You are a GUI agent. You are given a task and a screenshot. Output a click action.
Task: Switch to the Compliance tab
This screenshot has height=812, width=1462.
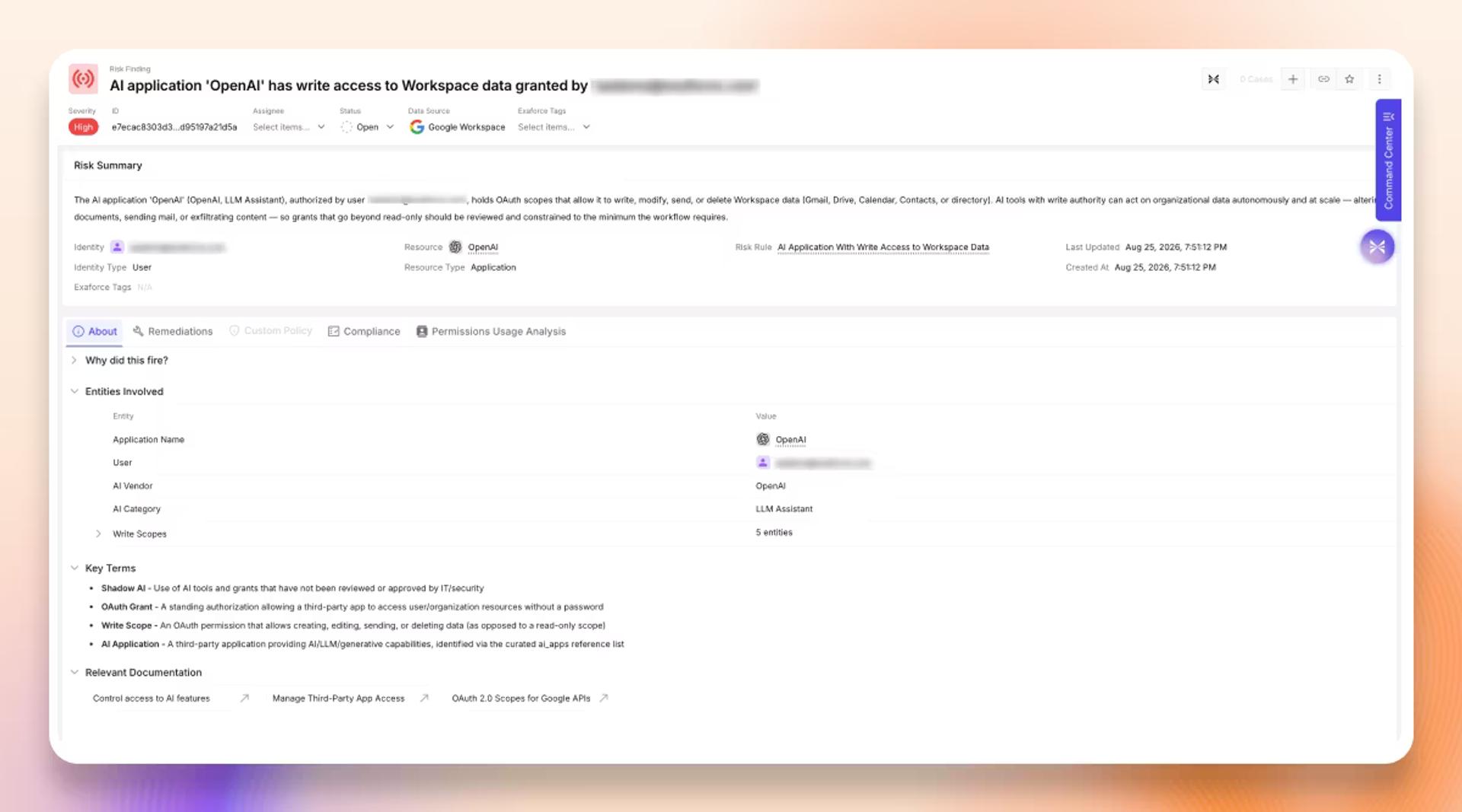coord(363,331)
